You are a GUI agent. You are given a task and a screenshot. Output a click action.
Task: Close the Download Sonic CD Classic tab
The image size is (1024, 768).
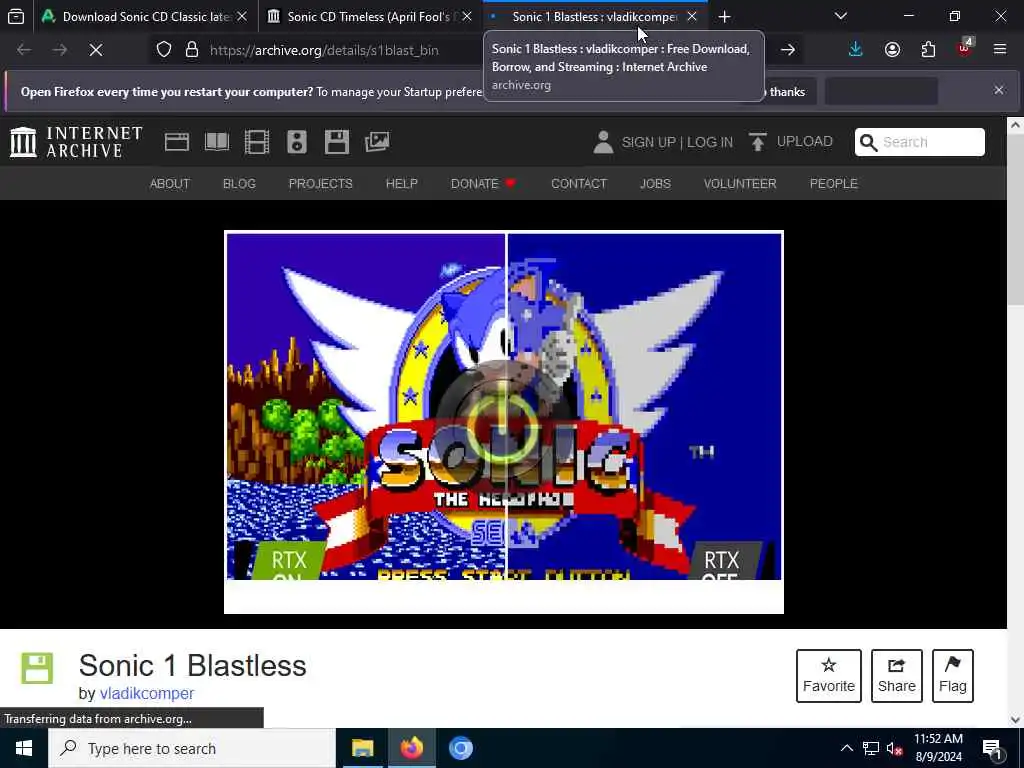coord(242,17)
